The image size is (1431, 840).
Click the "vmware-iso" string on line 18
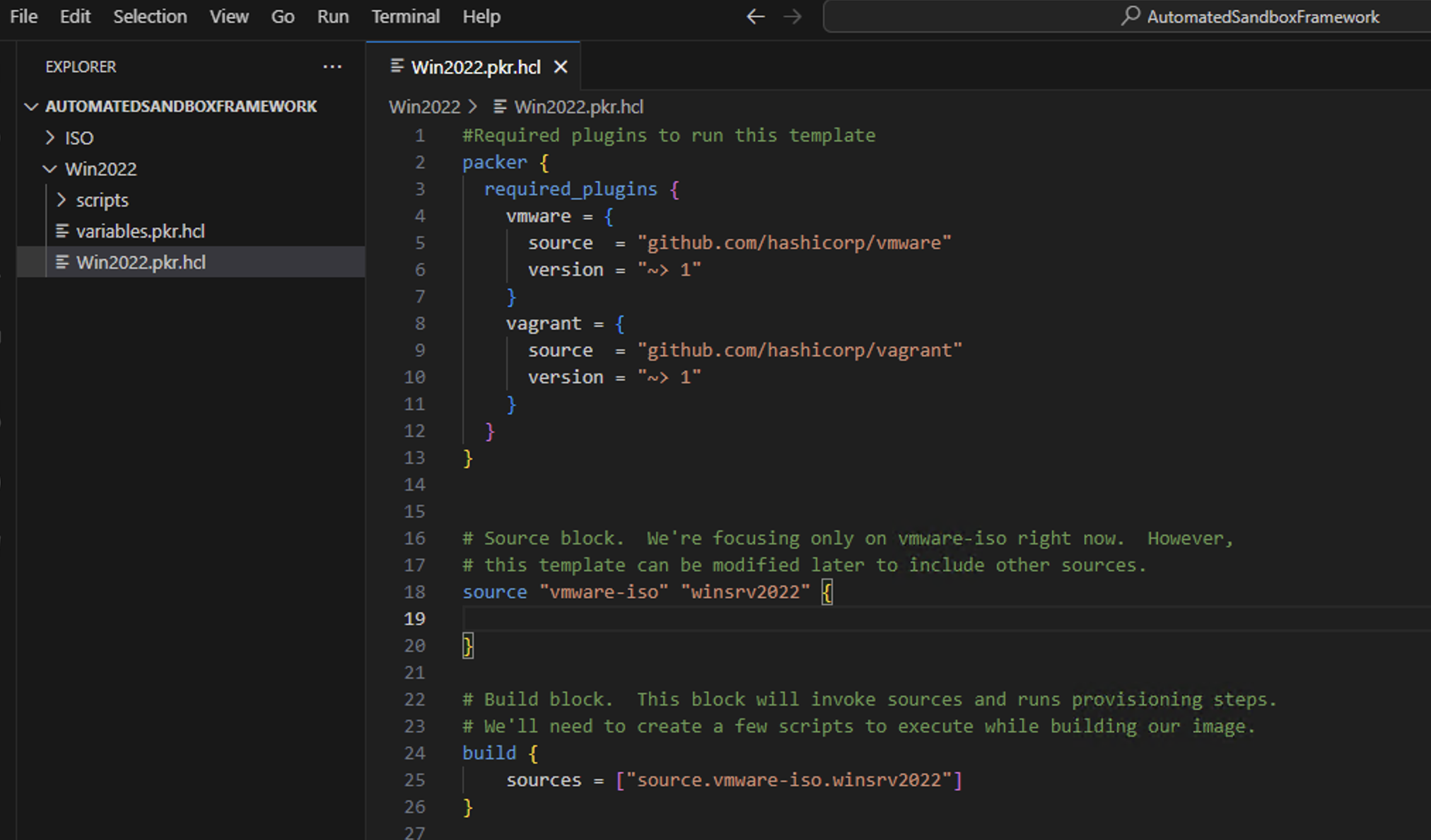[604, 592]
